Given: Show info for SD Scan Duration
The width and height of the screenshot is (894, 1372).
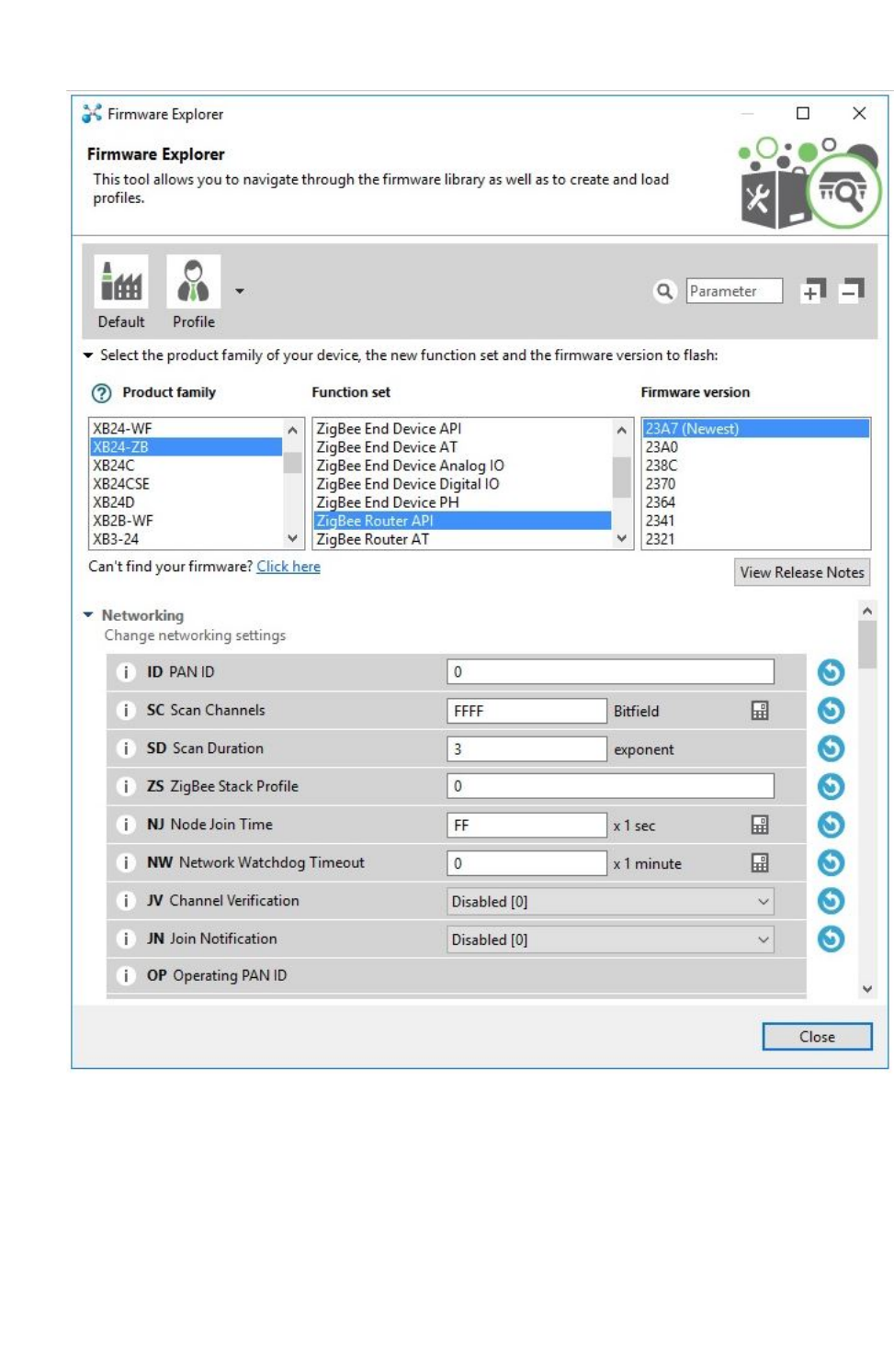Looking at the screenshot, I should [x=126, y=748].
